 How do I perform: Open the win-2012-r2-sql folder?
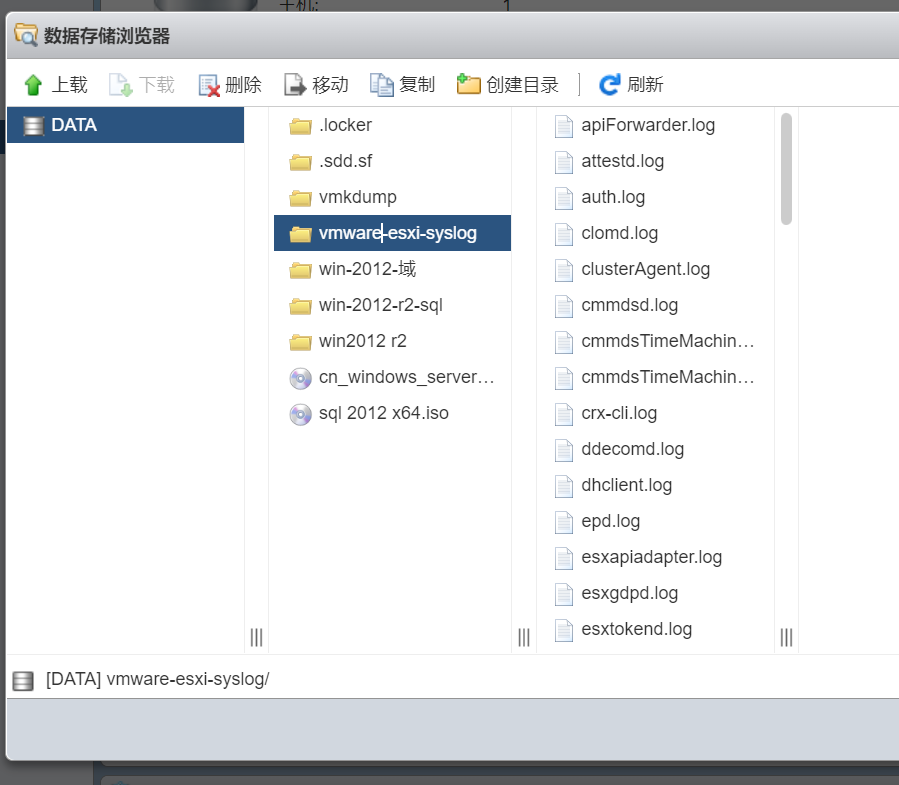[x=392, y=305]
